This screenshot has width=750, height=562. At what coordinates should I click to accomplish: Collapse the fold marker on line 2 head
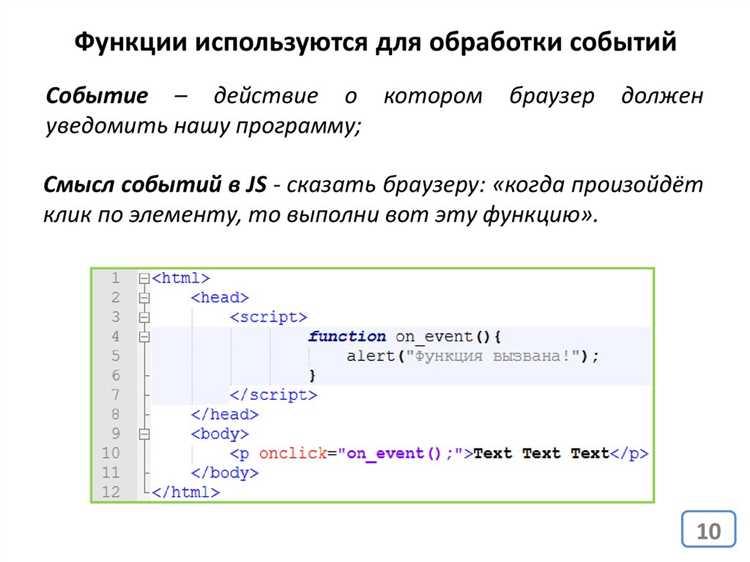coord(144,298)
